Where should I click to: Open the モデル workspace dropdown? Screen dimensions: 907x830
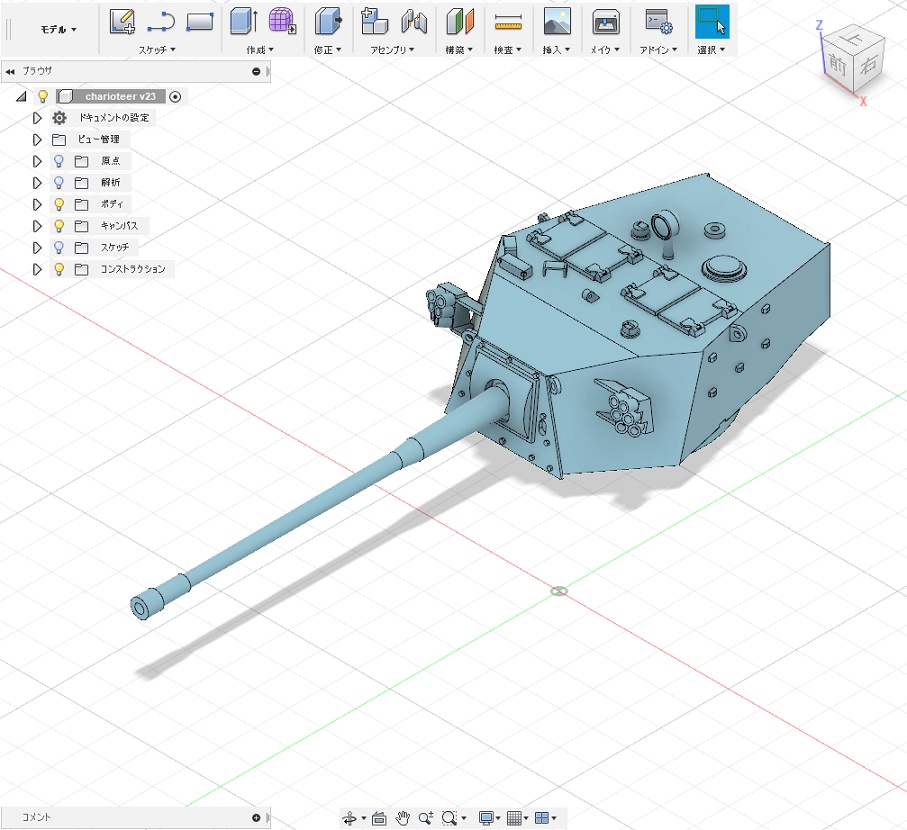coord(58,29)
